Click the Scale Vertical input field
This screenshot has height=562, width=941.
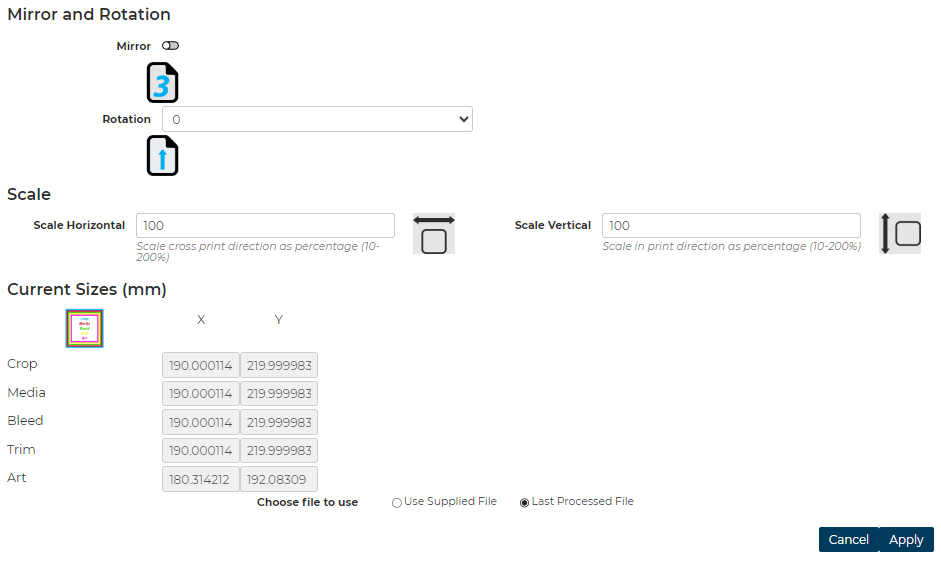731,225
